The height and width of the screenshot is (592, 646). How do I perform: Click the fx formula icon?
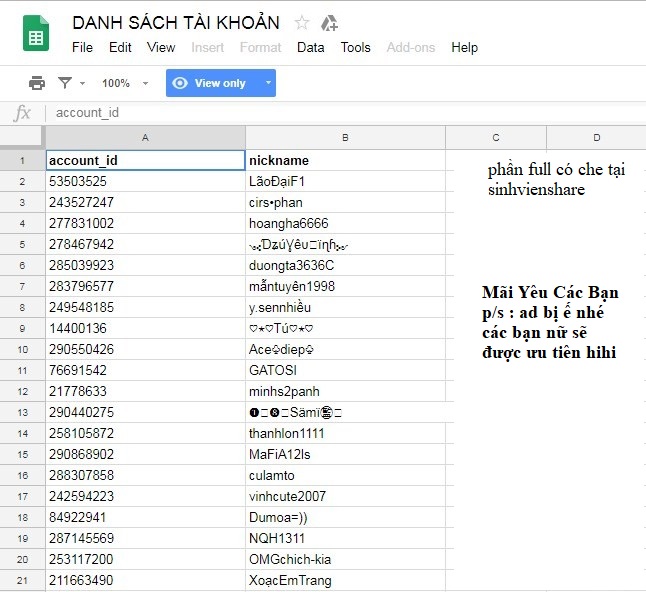[22, 112]
